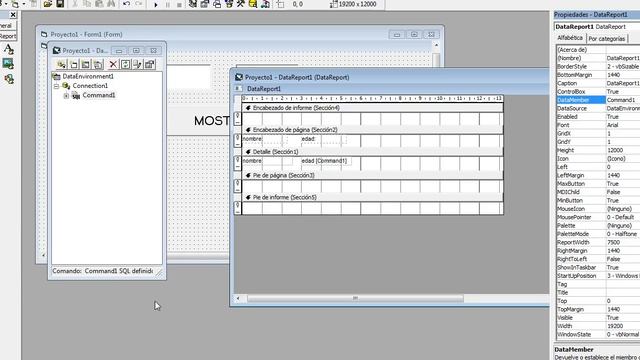Open the Data View window icon
Viewport: 640px width, 360px height.
coord(253,4)
